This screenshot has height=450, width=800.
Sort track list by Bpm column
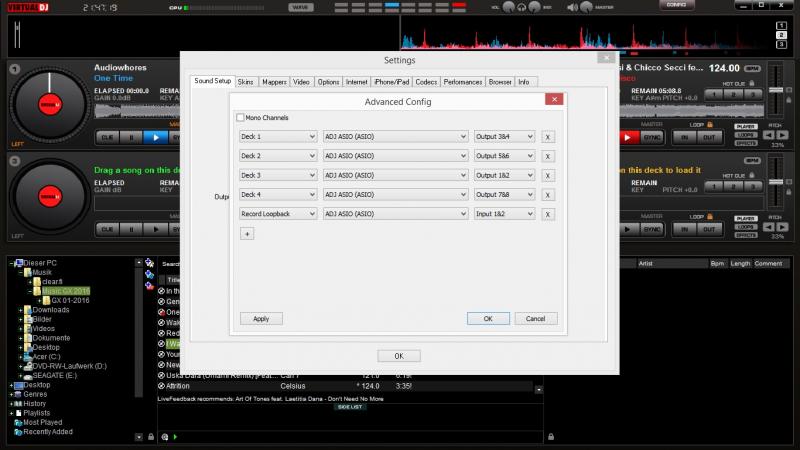pyautogui.click(x=717, y=264)
